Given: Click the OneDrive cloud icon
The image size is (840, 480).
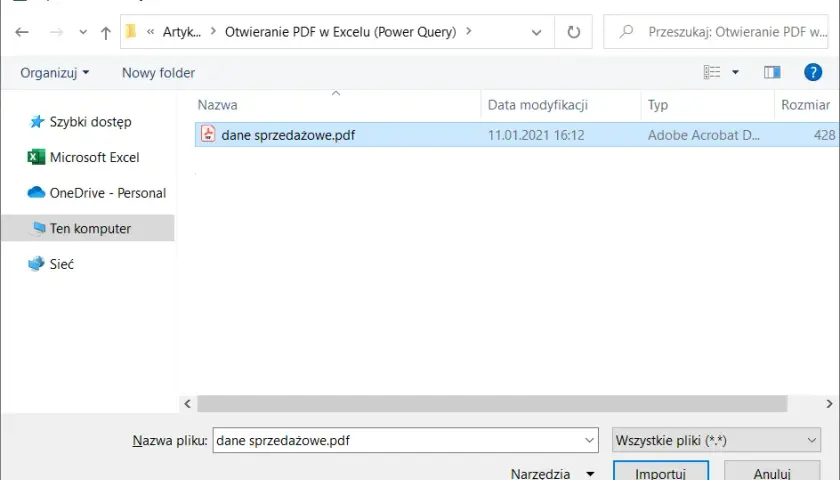Looking at the screenshot, I should point(36,192).
